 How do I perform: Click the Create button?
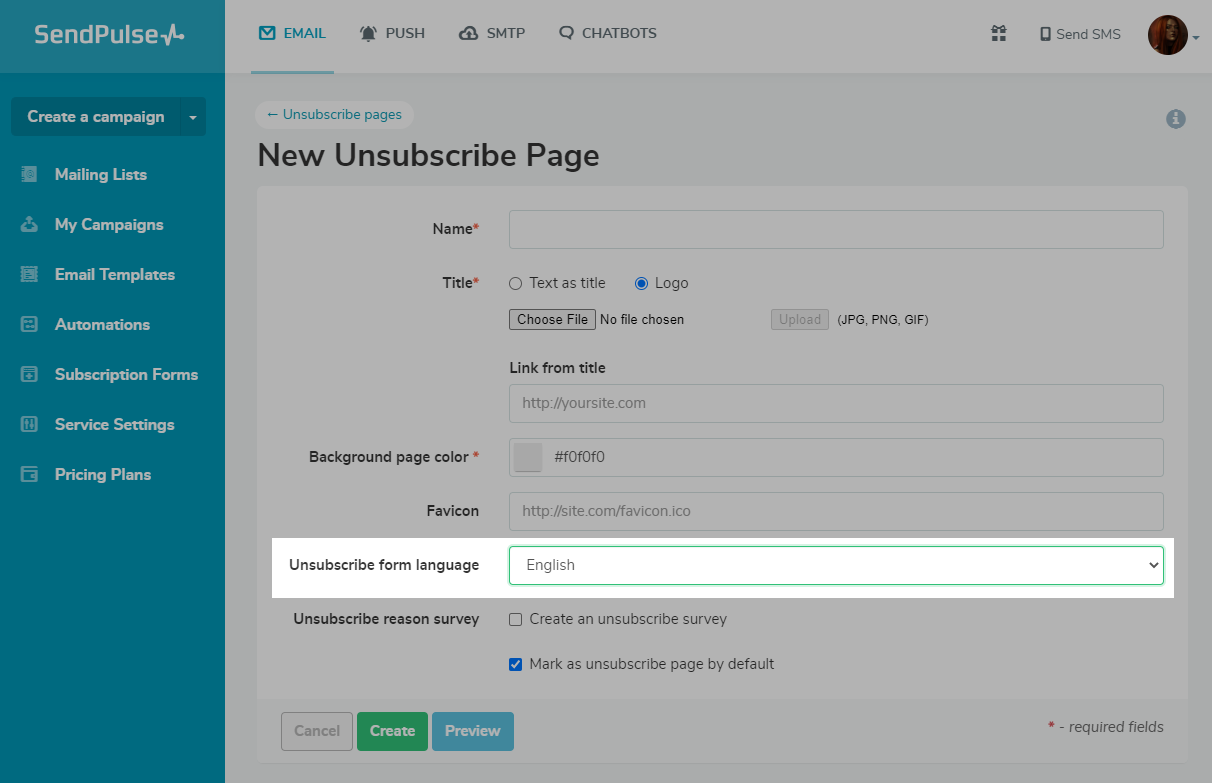pos(392,731)
